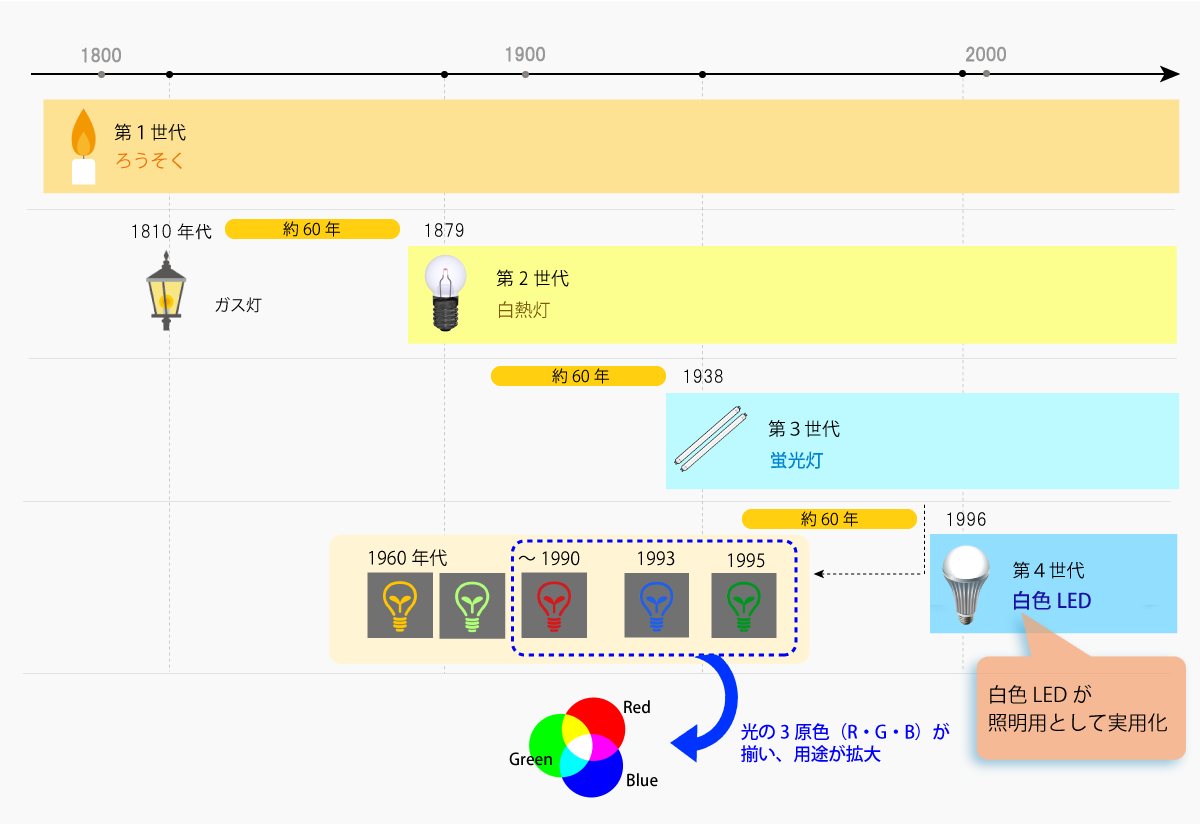Click the 1810 年代 label
1200x824 pixels.
(171, 231)
